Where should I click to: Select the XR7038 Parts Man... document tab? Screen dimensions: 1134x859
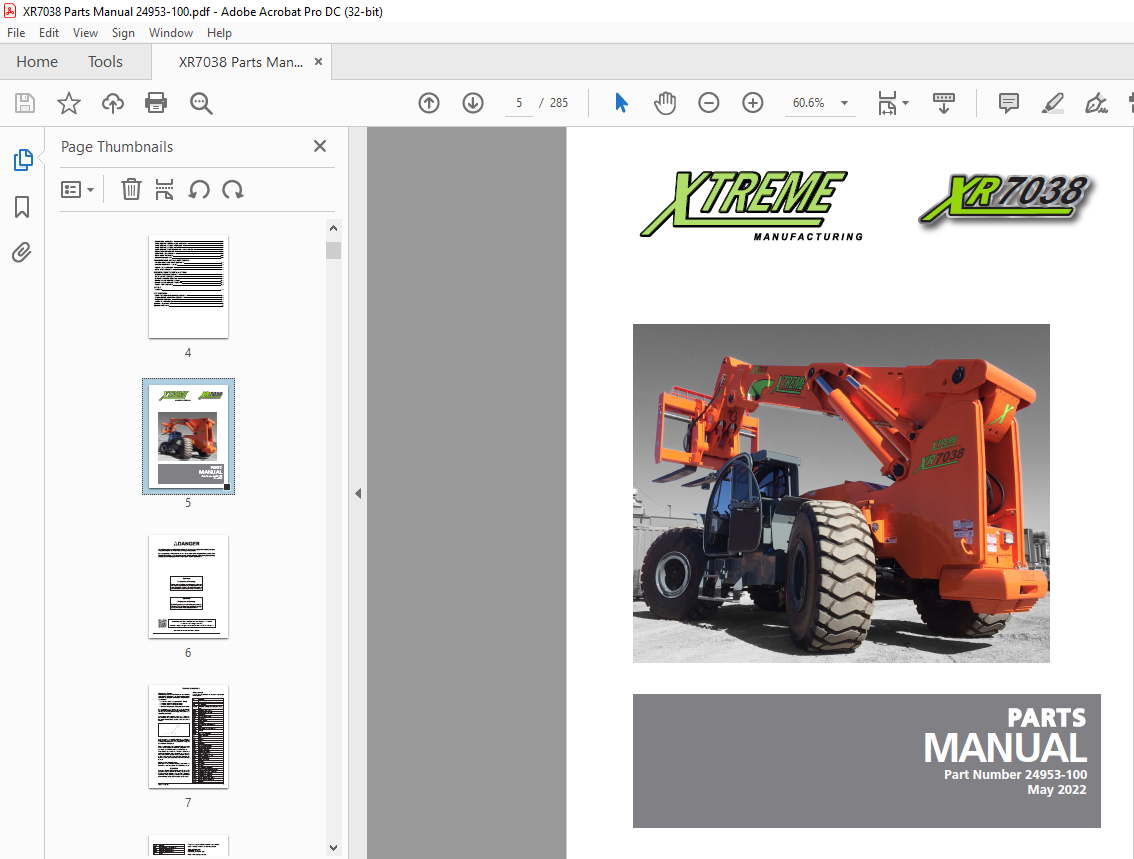tap(241, 61)
